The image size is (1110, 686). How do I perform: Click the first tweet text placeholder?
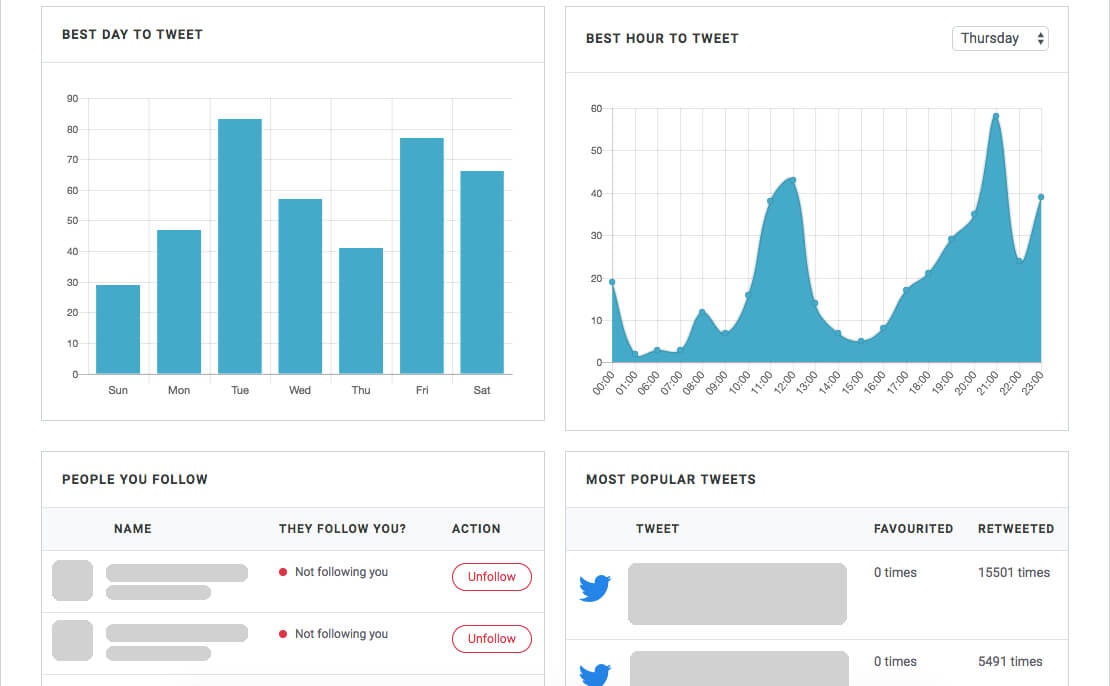[736, 592]
